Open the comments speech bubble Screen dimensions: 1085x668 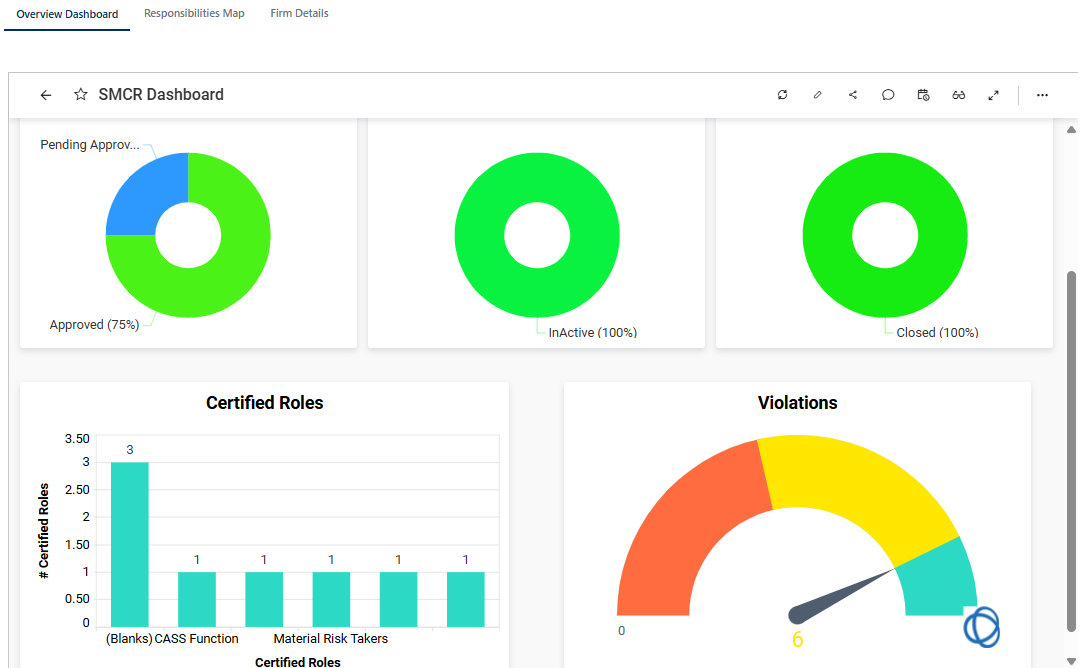888,95
